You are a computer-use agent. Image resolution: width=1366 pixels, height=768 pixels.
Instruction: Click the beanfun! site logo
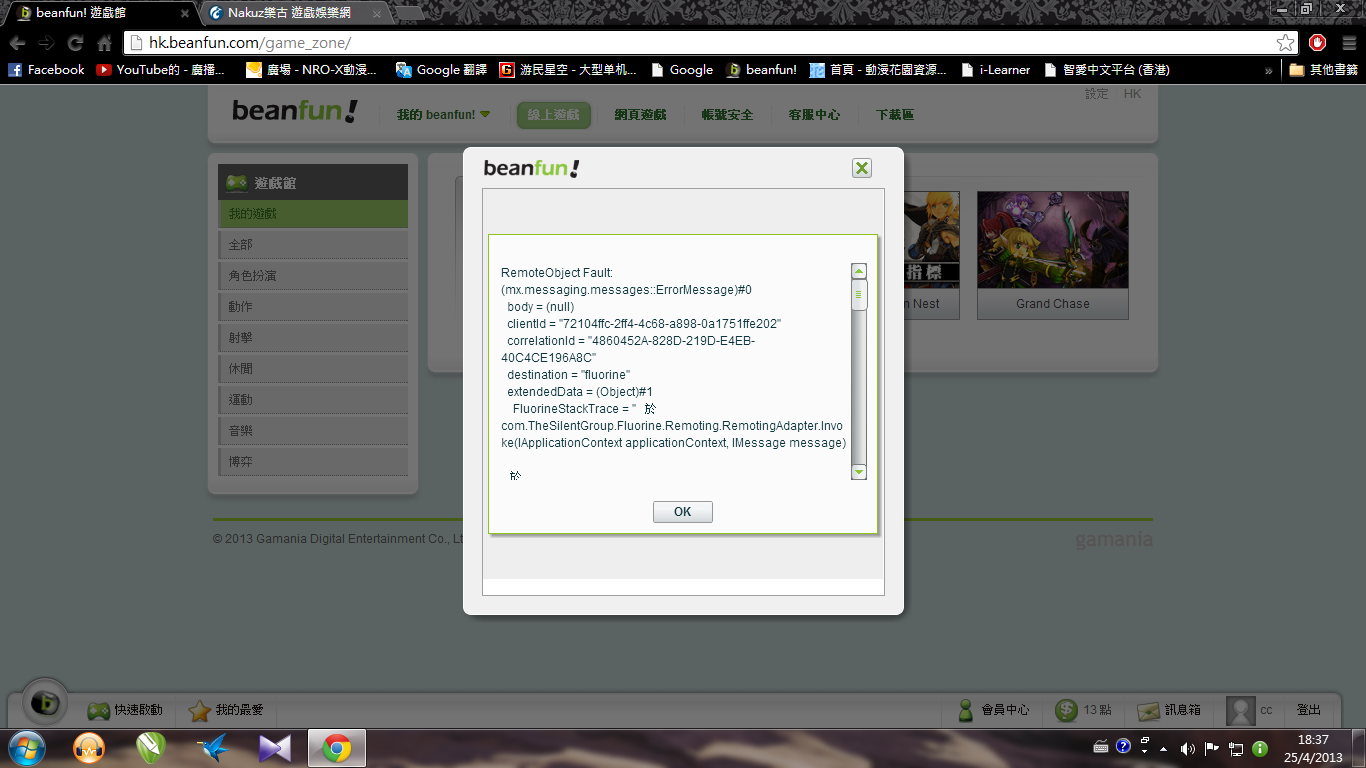coord(294,111)
